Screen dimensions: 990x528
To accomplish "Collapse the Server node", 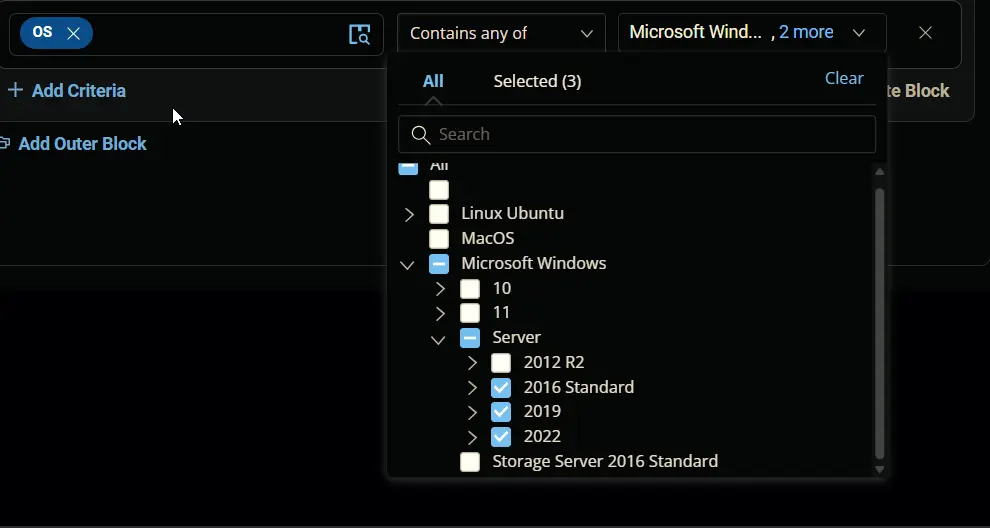I will [438, 340].
